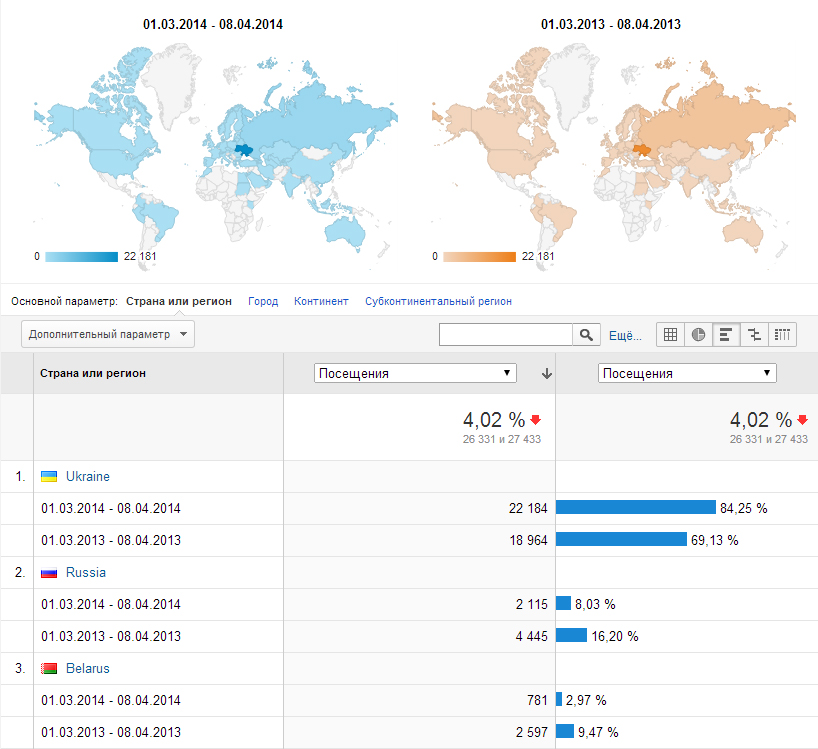This screenshot has height=749, width=818.
Task: Click inside the table search field
Action: pyautogui.click(x=505, y=335)
